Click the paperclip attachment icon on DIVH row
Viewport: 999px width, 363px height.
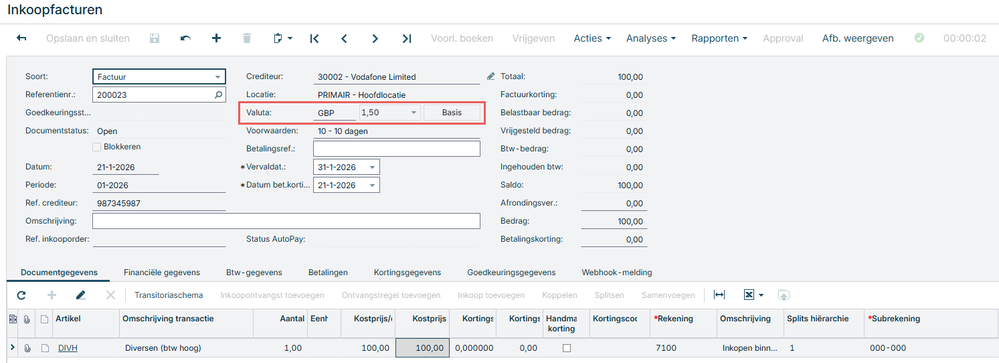[x=27, y=348]
